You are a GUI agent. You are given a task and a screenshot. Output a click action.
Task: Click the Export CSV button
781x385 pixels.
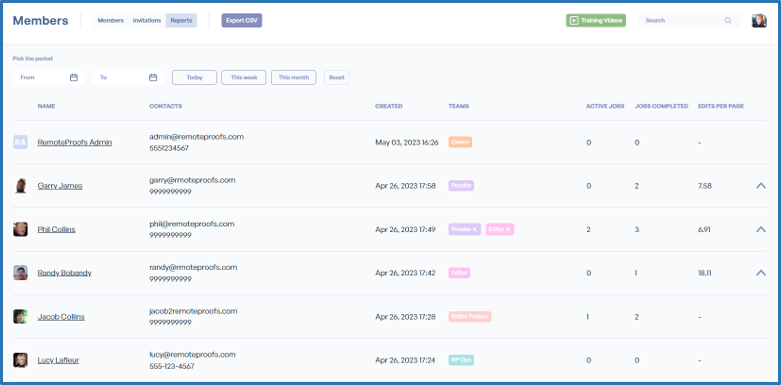point(242,20)
